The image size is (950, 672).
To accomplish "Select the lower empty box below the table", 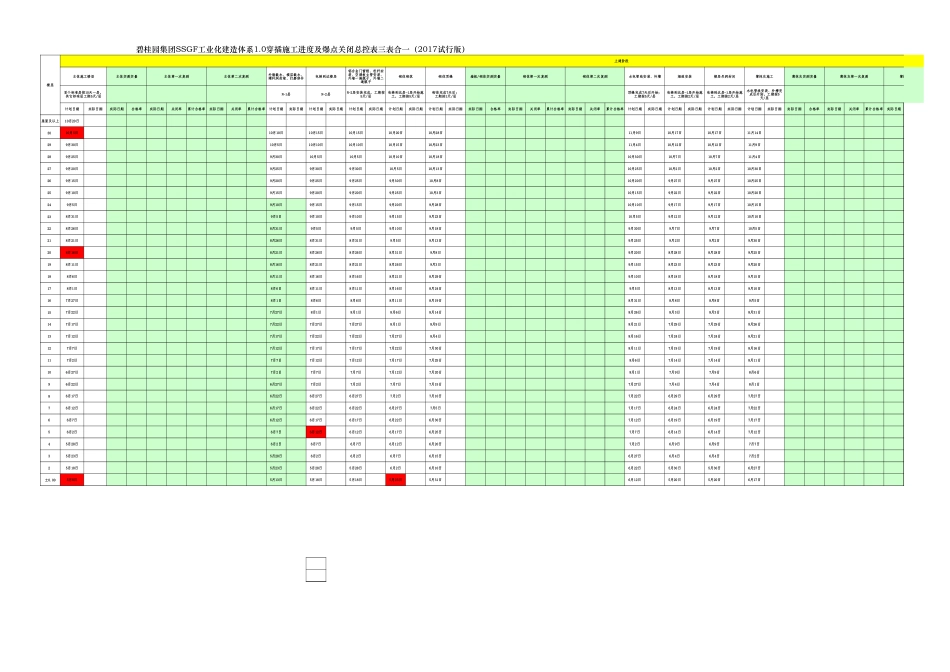I will coord(316,575).
